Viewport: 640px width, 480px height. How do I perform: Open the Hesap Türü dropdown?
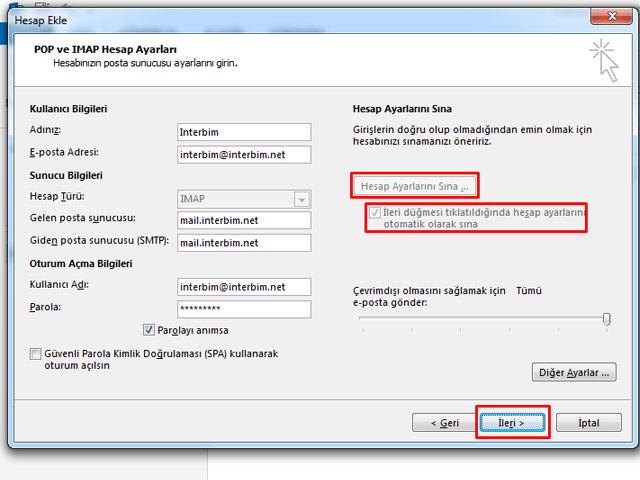click(x=244, y=198)
